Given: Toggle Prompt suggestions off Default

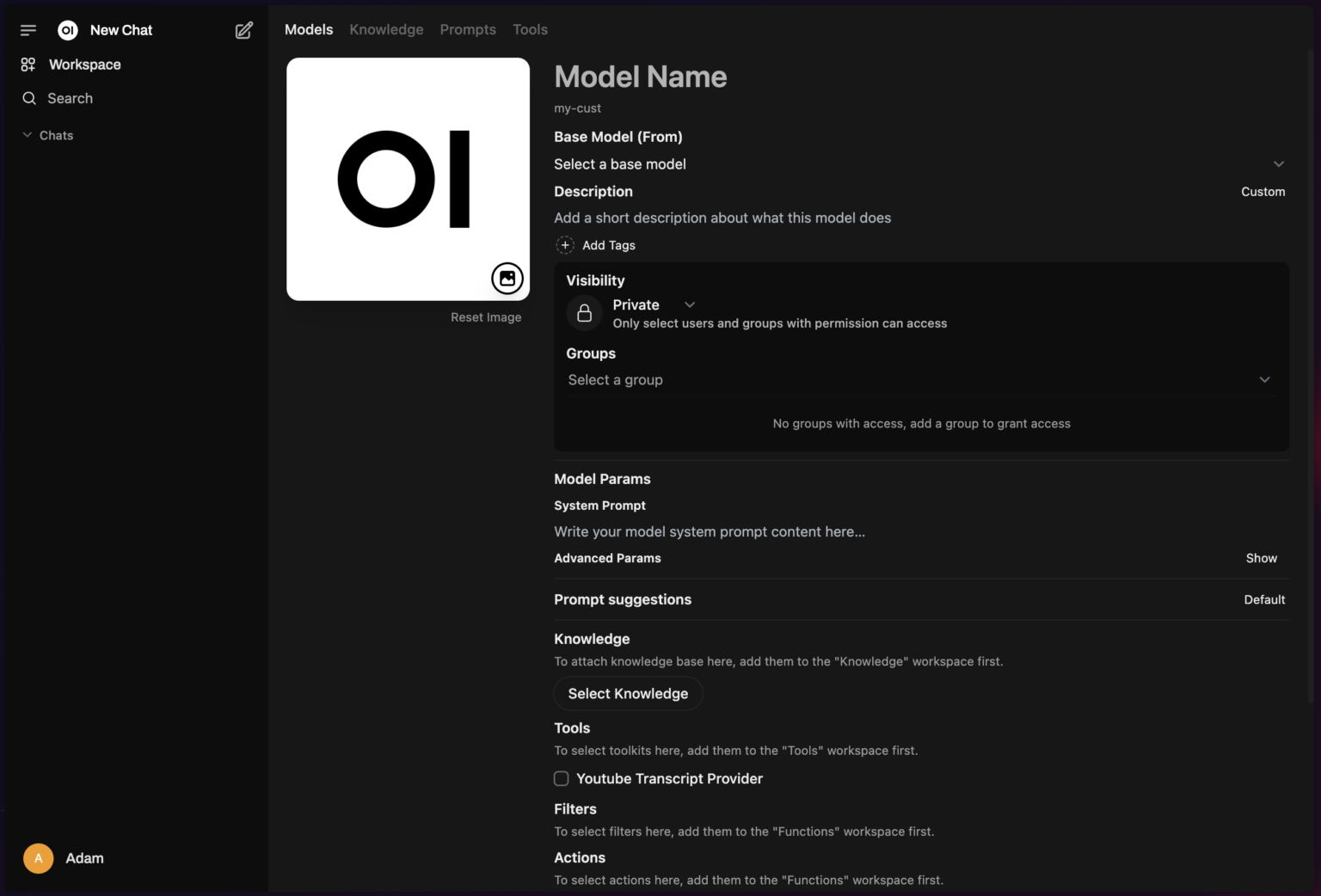Looking at the screenshot, I should 1264,599.
